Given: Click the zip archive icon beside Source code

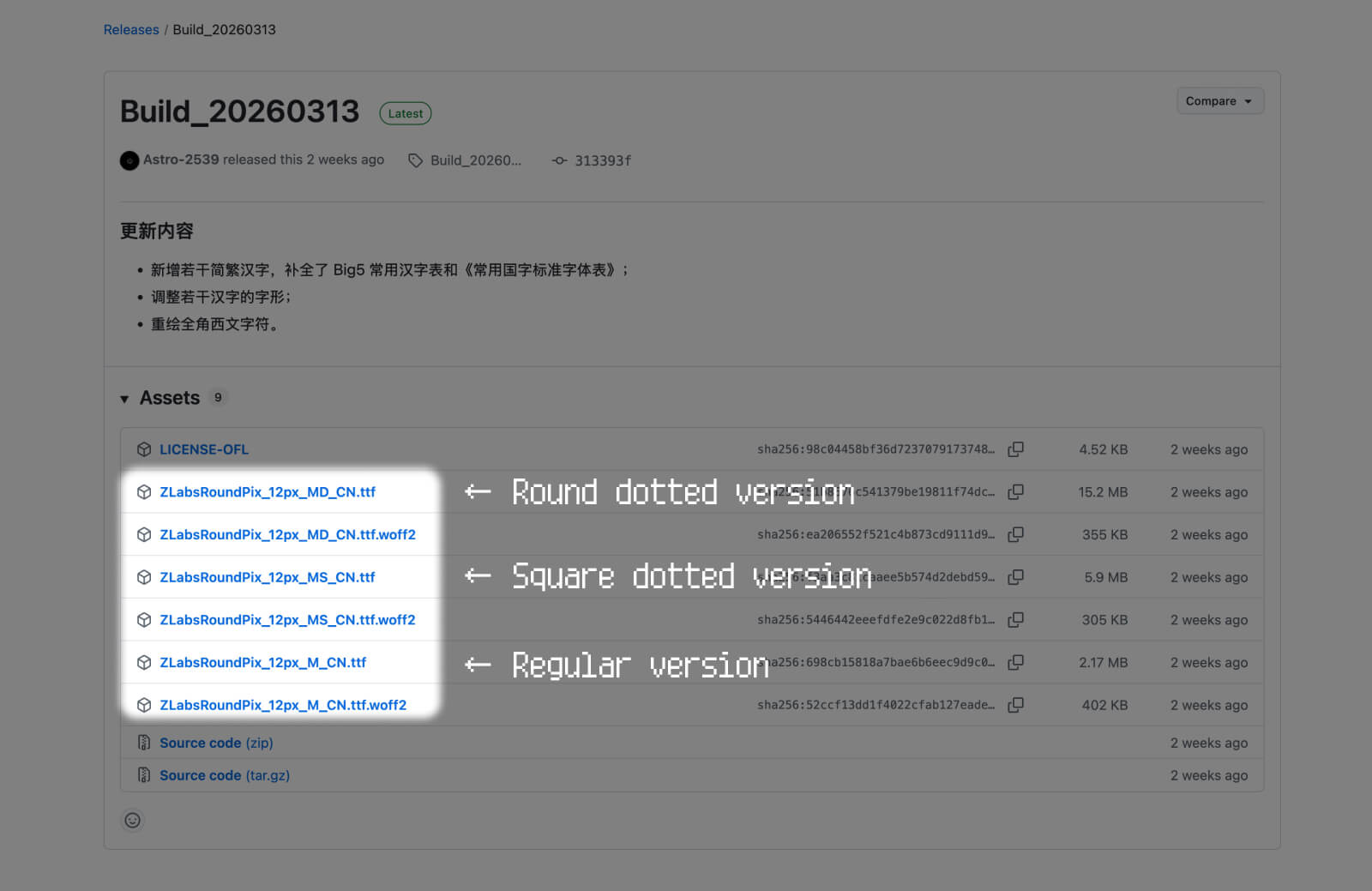Looking at the screenshot, I should coord(143,743).
